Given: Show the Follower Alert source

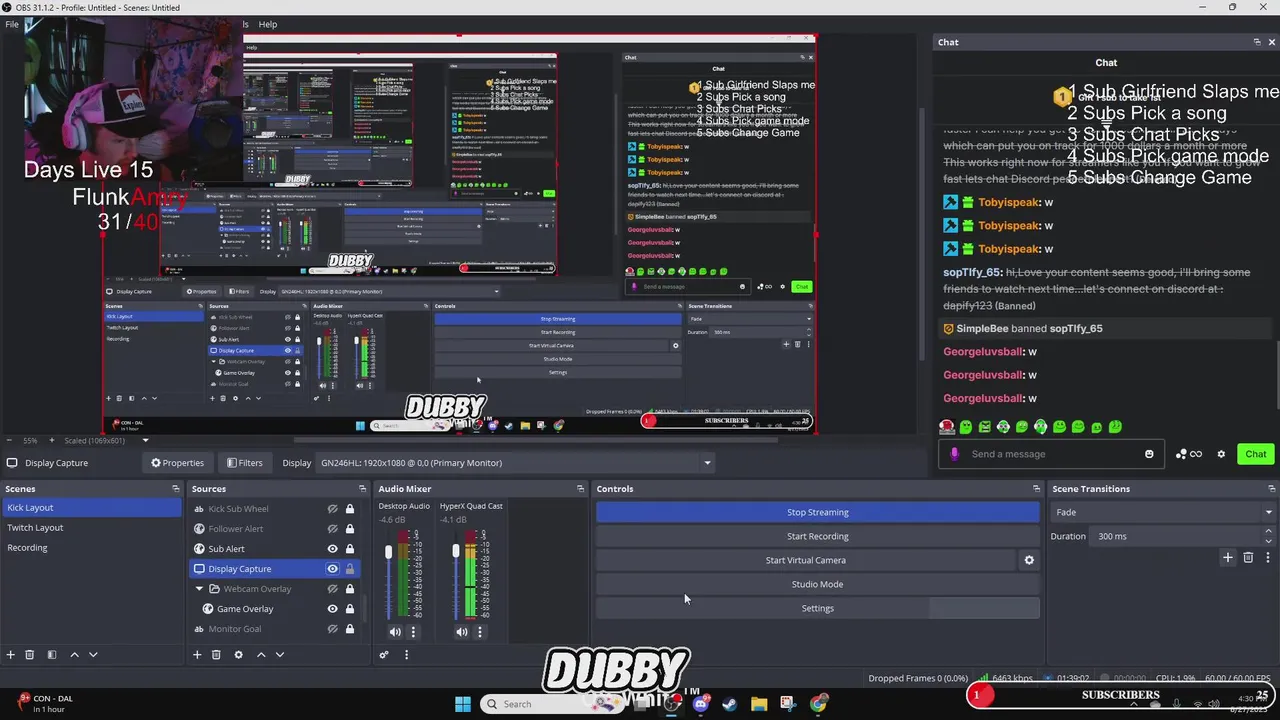Looking at the screenshot, I should [333, 529].
